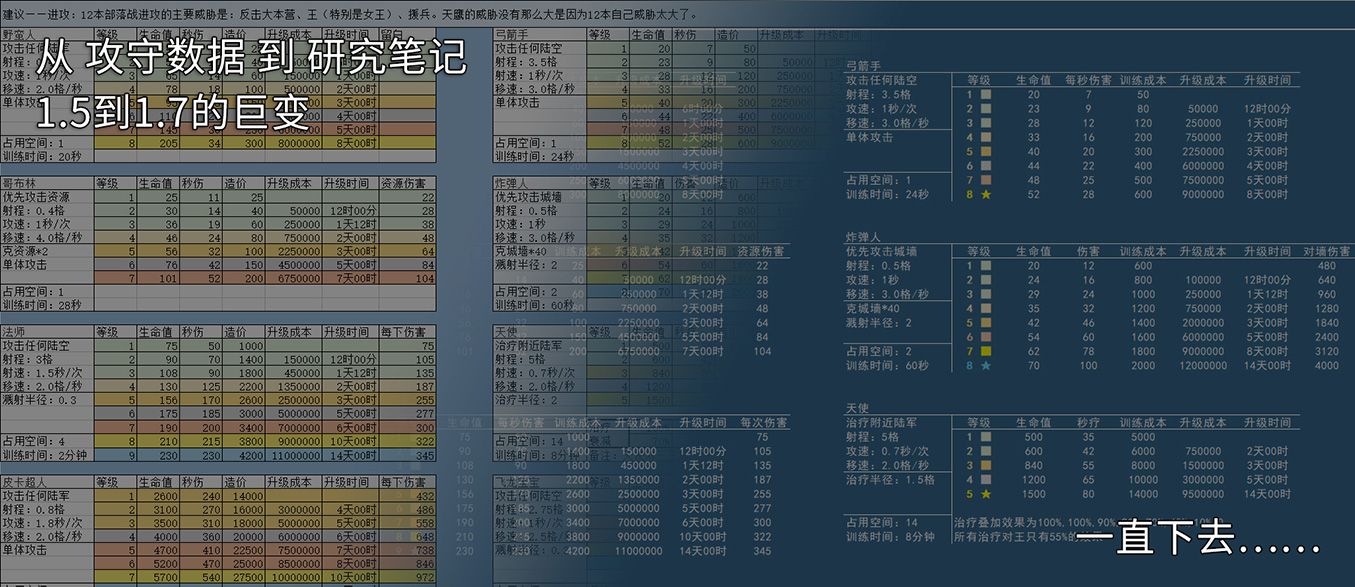
Task: Click the 弓箭手 title in the light spreadsheet
Action: 513,35
